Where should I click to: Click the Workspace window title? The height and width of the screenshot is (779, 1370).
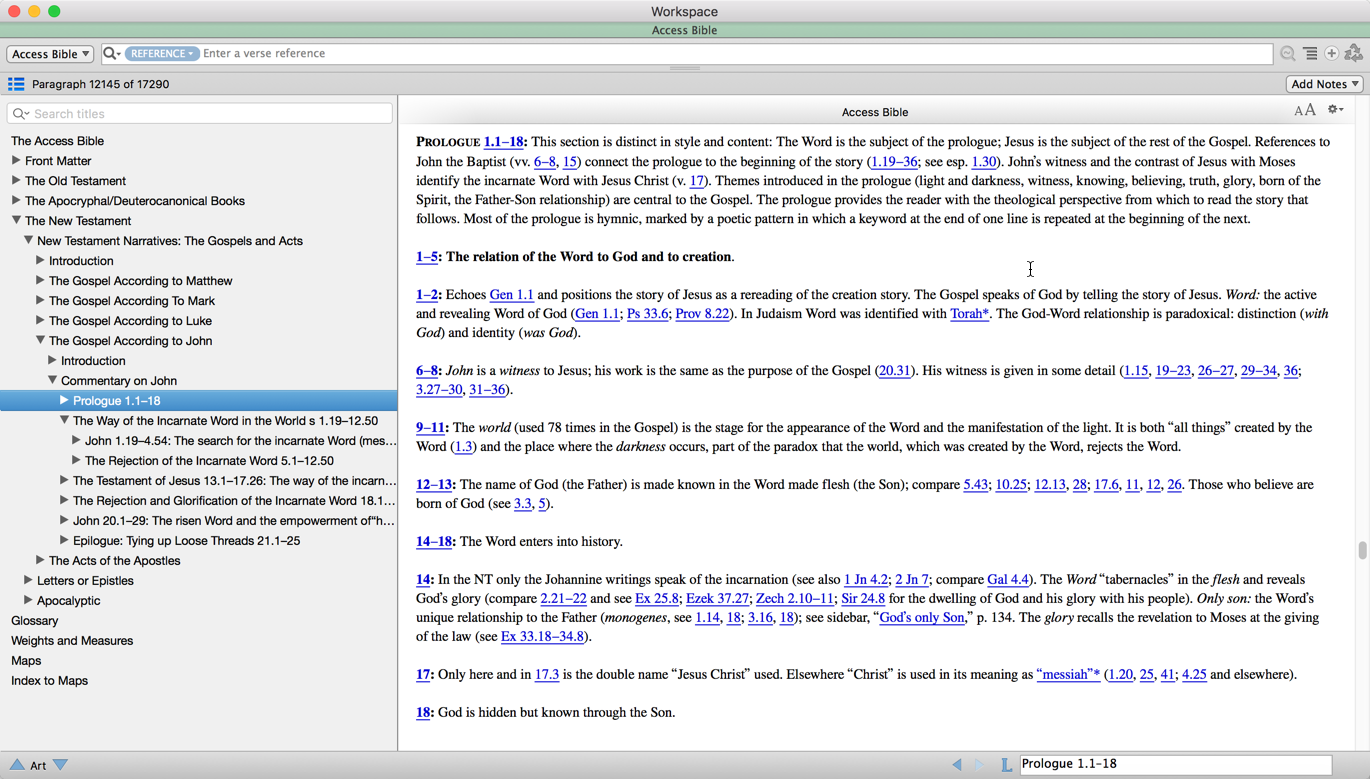coord(684,12)
